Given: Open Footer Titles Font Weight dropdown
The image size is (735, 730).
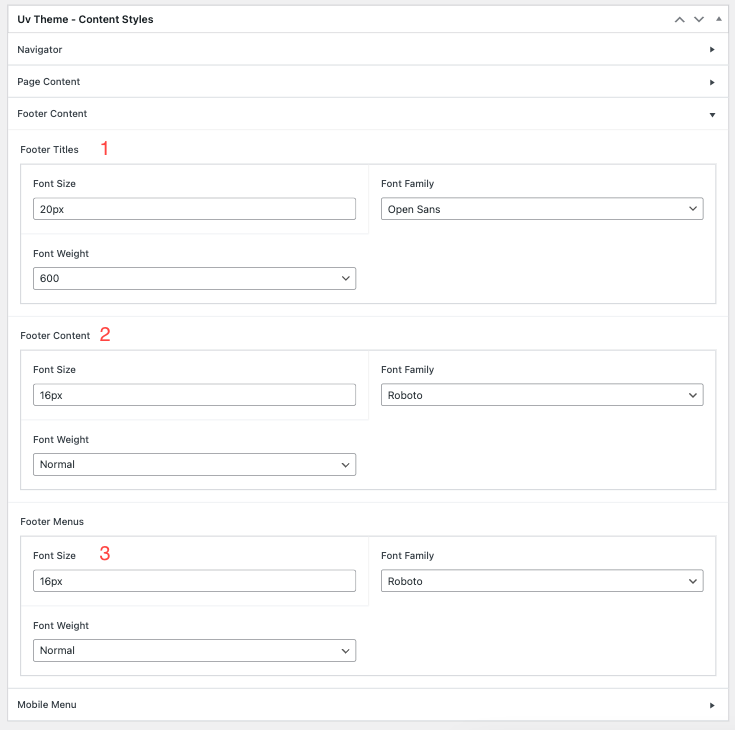Looking at the screenshot, I should click(194, 279).
